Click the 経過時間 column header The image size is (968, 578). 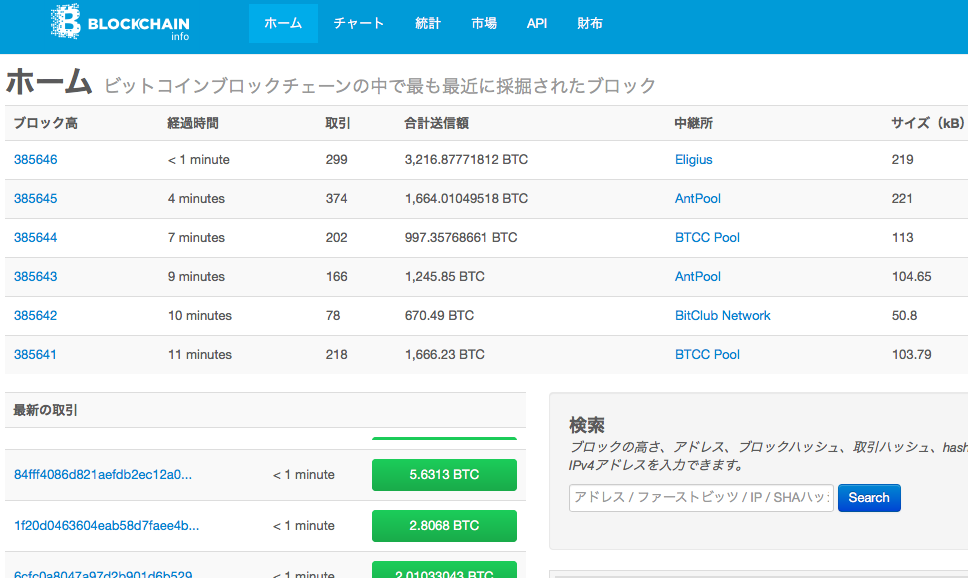click(193, 123)
